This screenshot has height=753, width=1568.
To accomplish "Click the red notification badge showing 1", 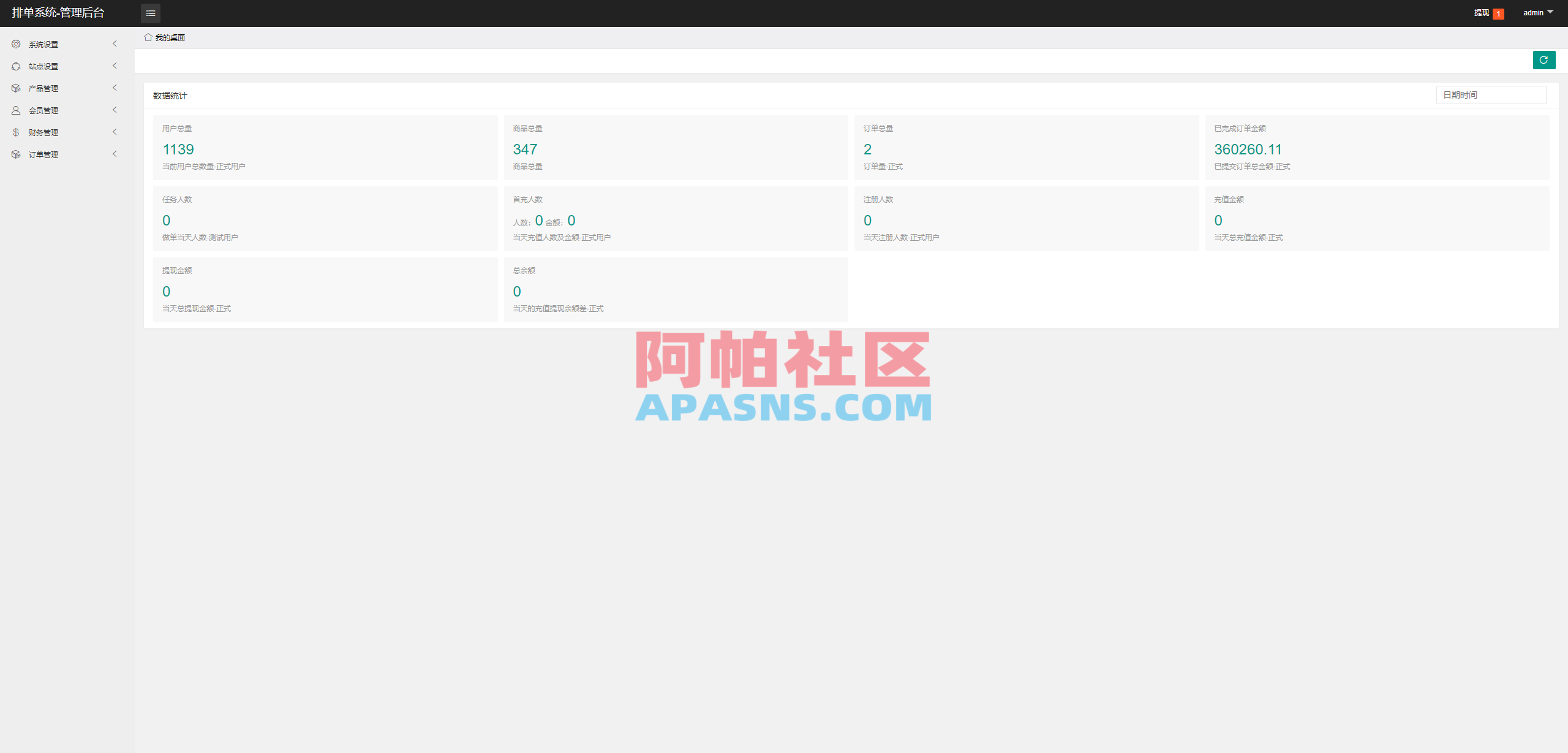I will click(1498, 13).
